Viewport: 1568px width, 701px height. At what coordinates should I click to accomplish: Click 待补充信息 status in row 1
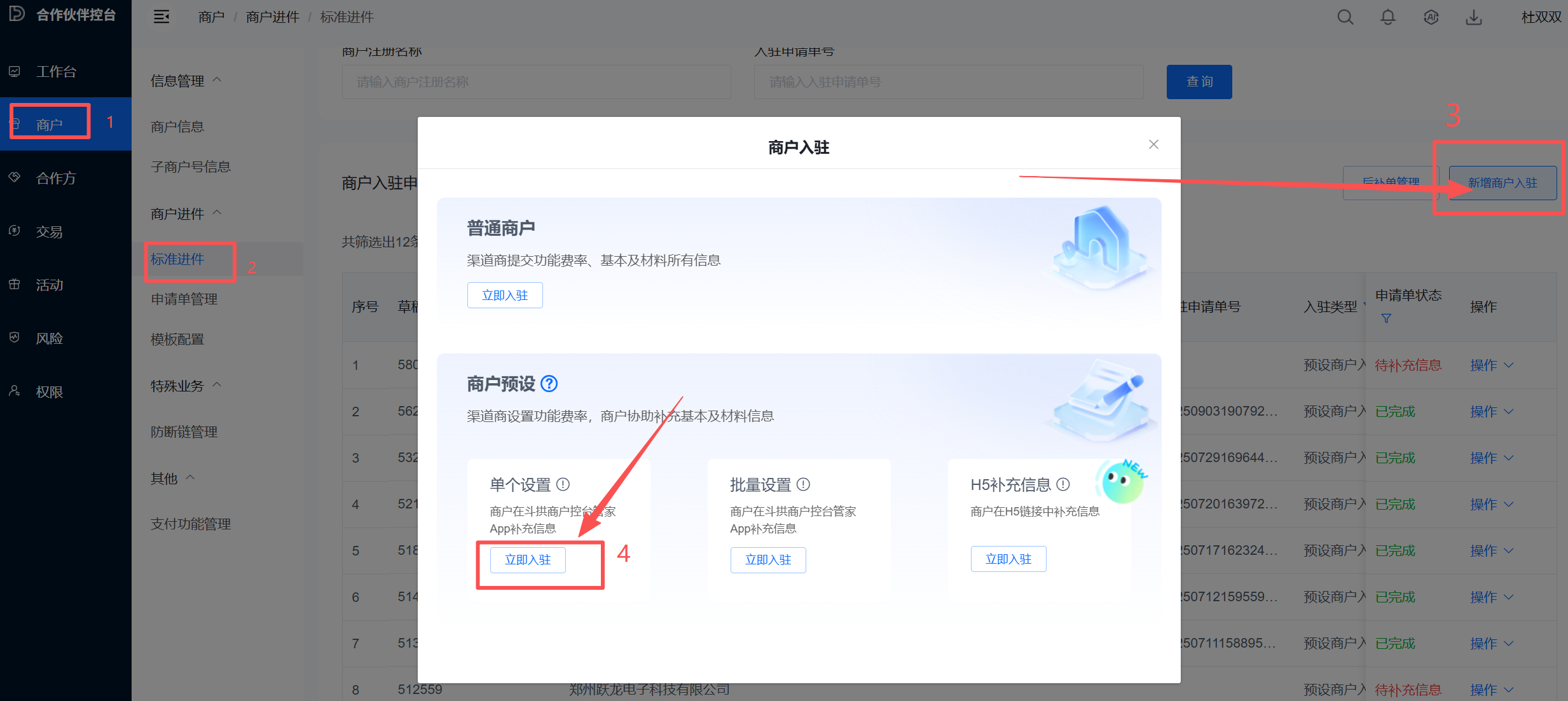pyautogui.click(x=1408, y=365)
